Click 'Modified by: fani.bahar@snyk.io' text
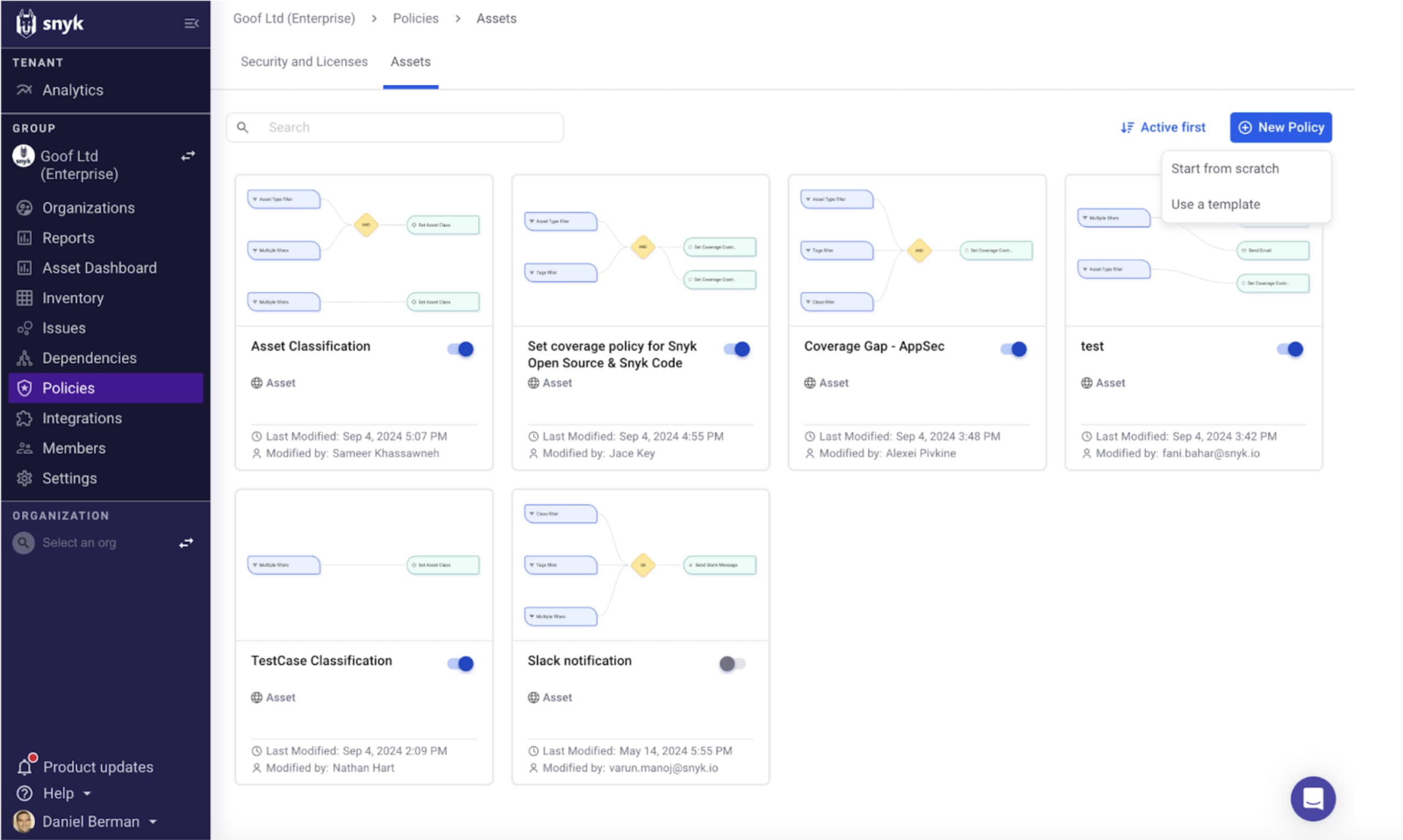Viewport: 1403px width, 840px height. point(1177,453)
